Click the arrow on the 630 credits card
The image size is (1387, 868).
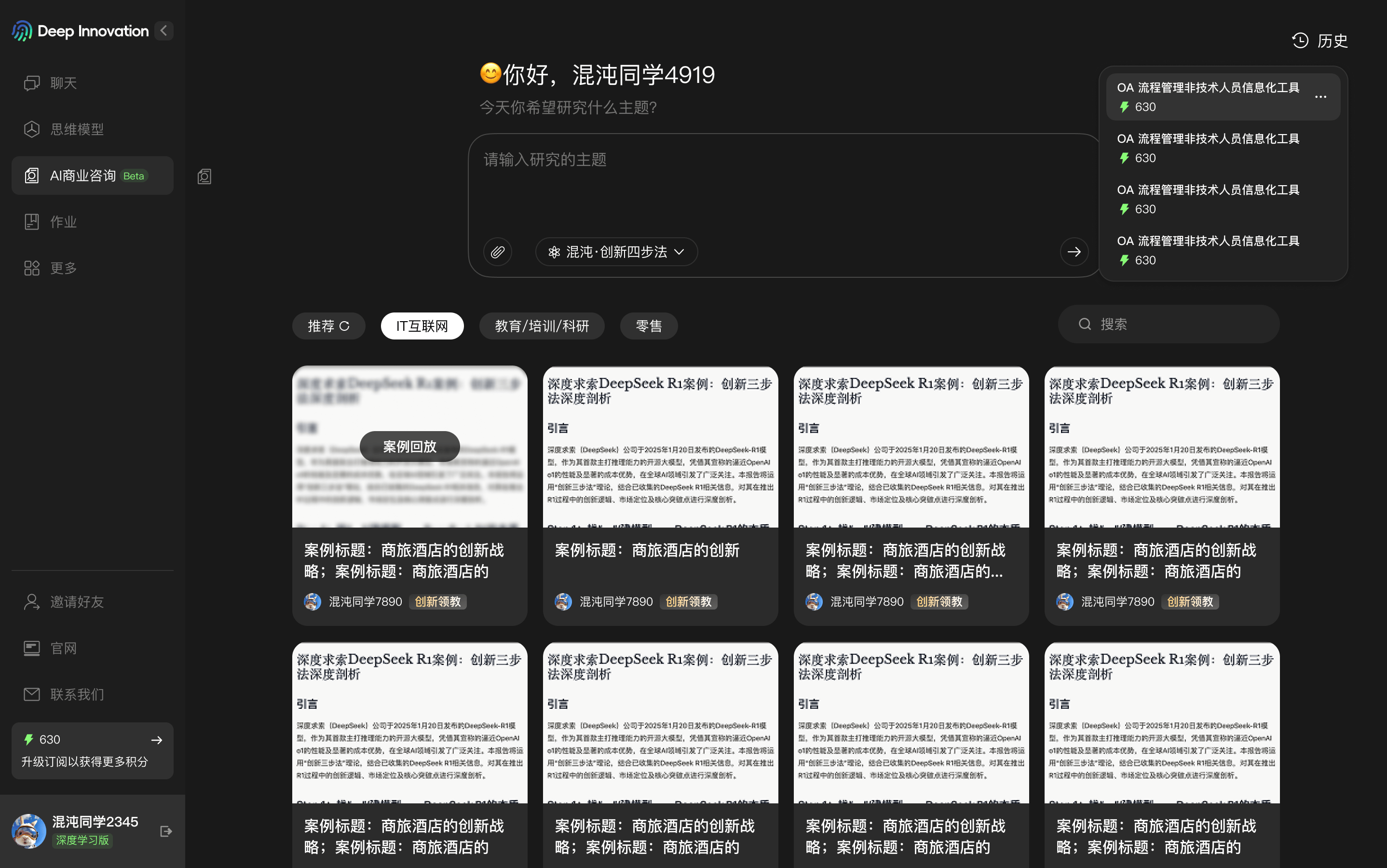157,740
